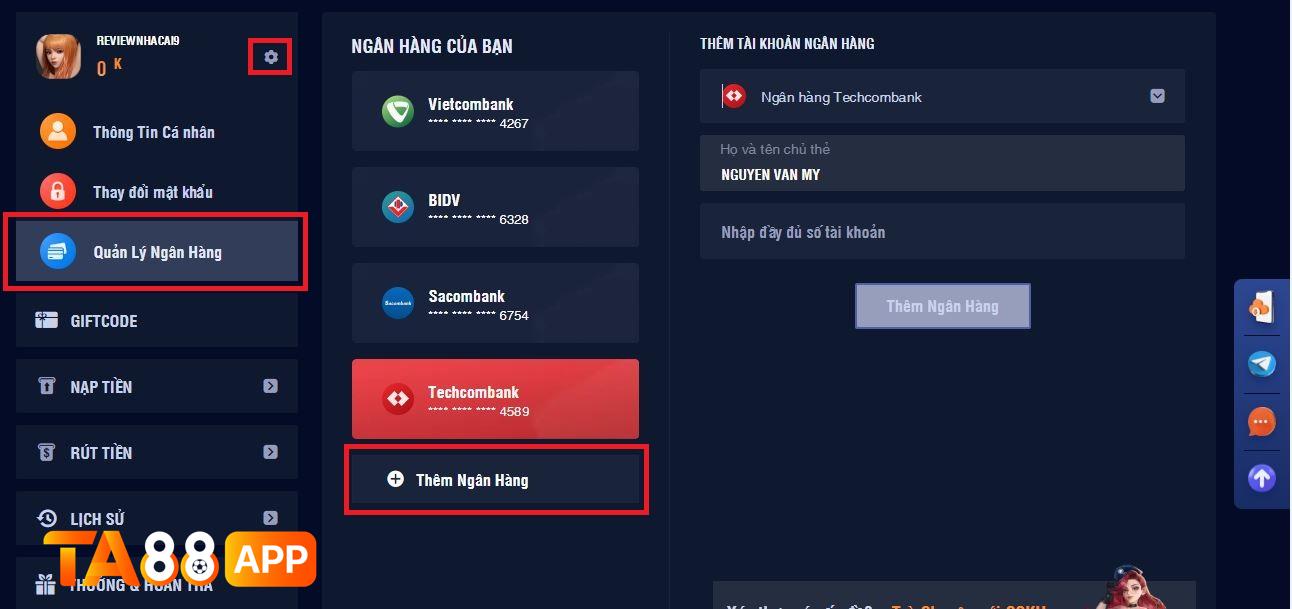The width and height of the screenshot is (1292, 609).
Task: Open the Ngân hàng Techcombank dropdown
Action: (x=1157, y=96)
